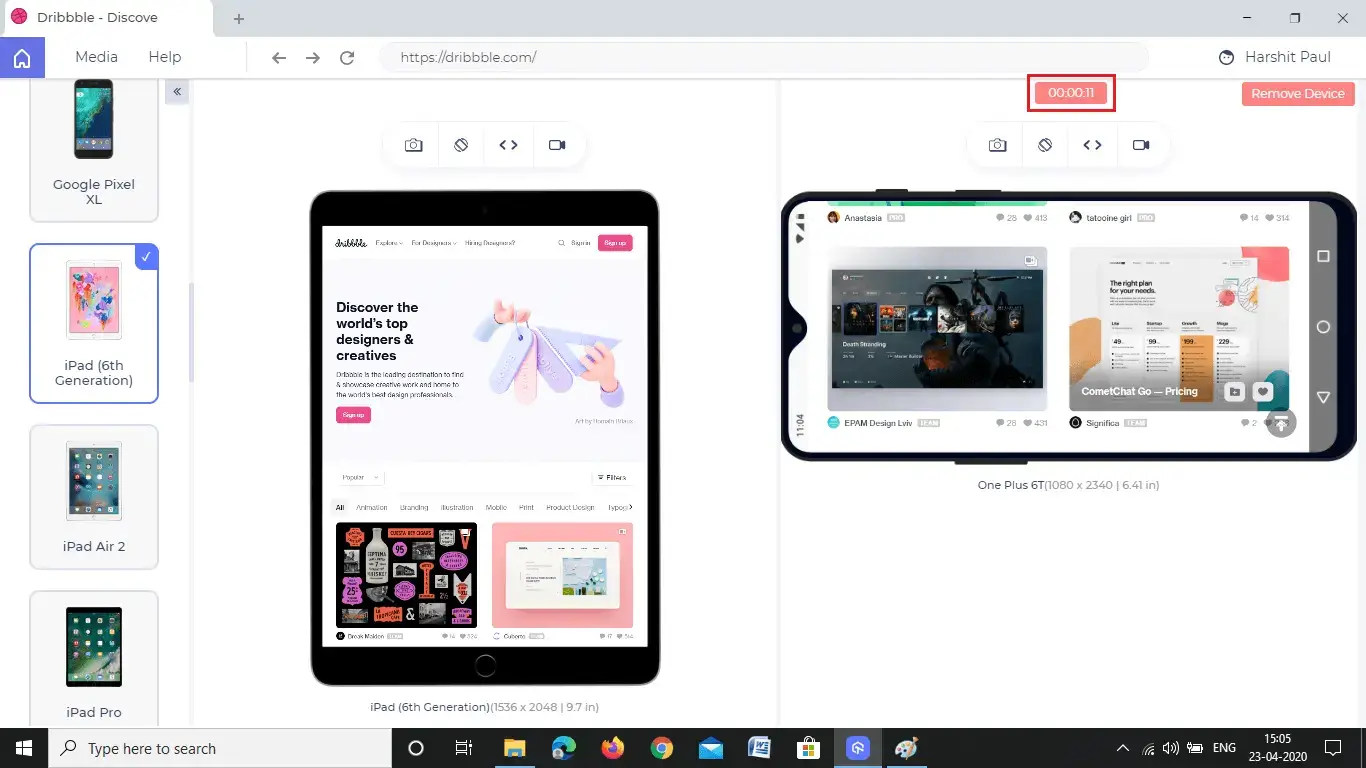
Task: Start video recording on the iPad device
Action: 557,145
